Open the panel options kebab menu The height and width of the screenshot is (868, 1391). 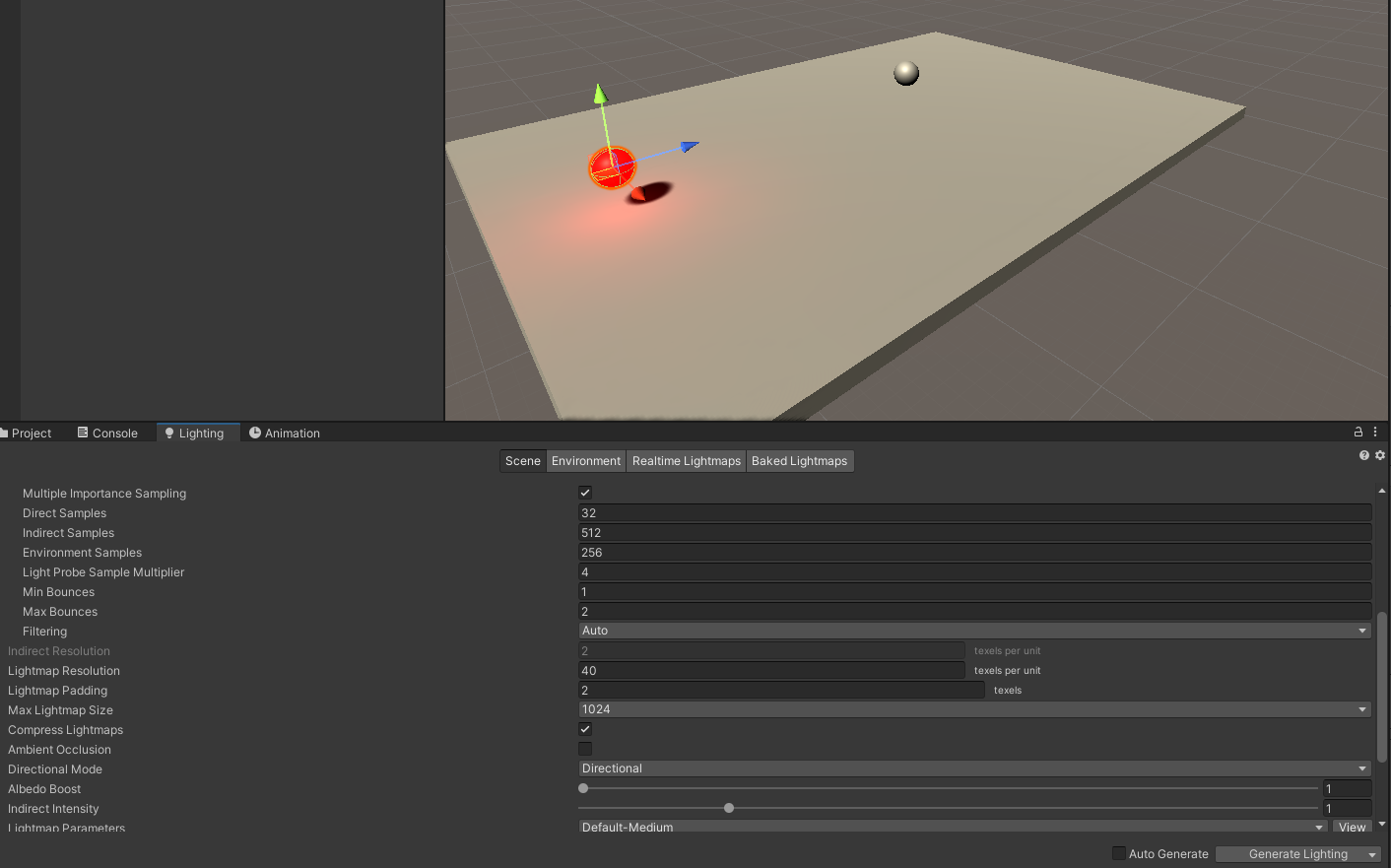(x=1375, y=432)
